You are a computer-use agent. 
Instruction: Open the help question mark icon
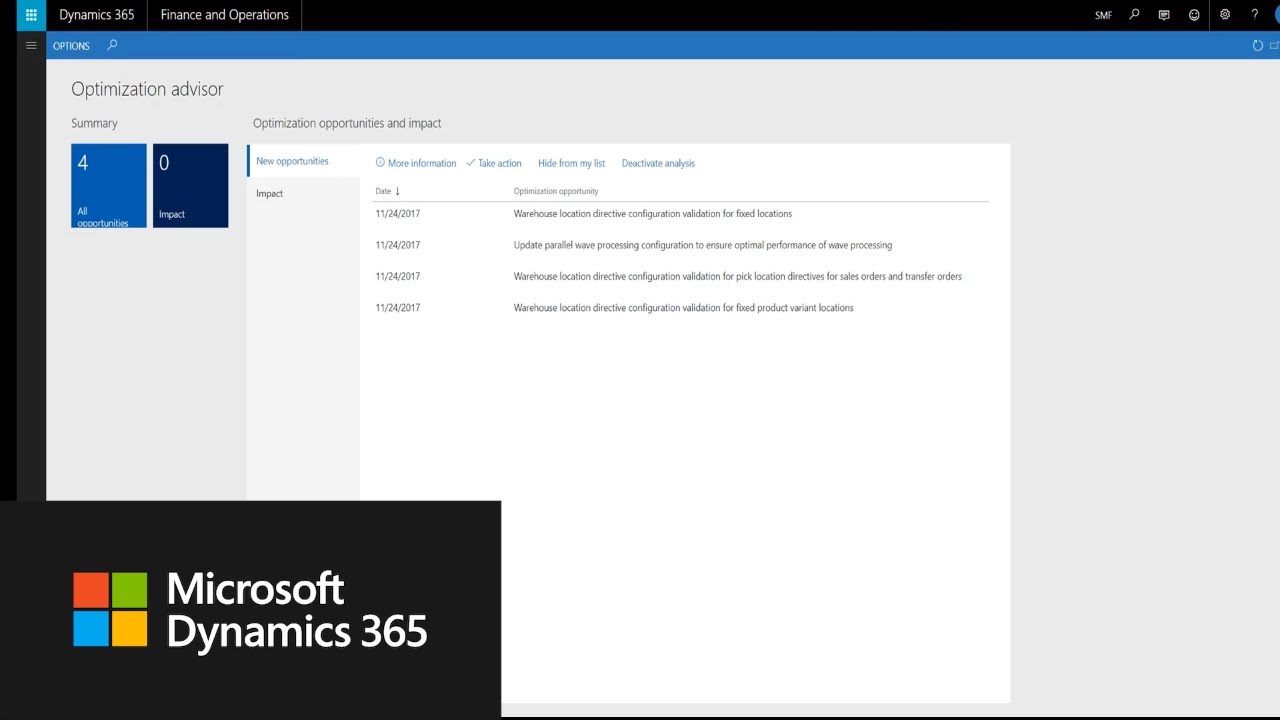click(1255, 15)
